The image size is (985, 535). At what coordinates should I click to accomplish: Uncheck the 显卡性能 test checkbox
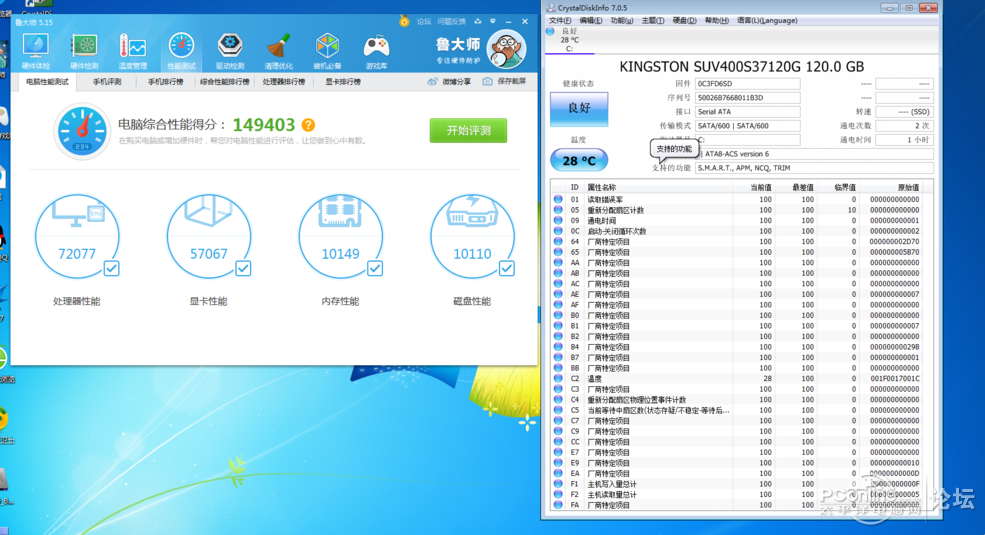[243, 269]
